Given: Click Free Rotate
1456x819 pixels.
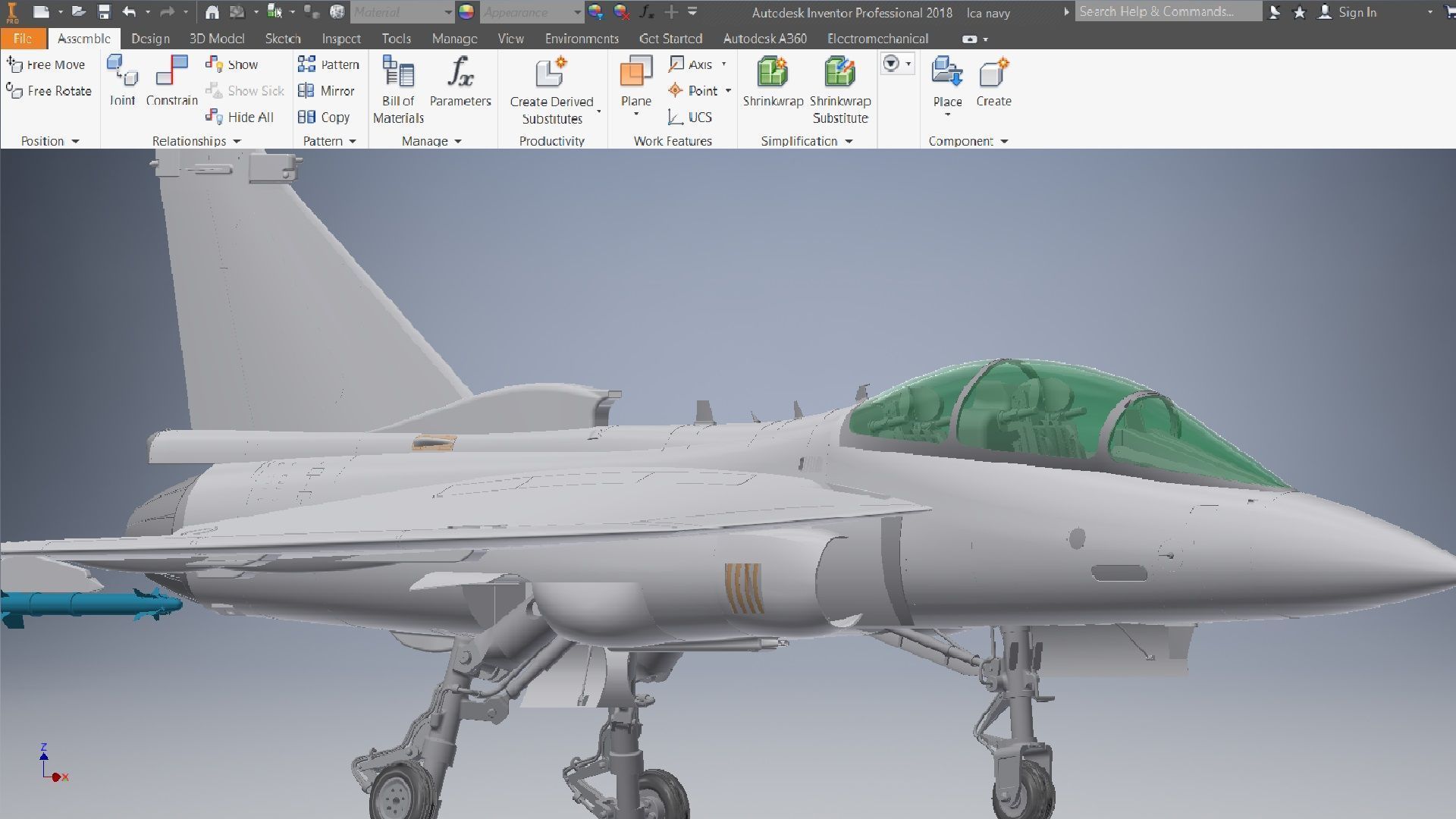Looking at the screenshot, I should (x=49, y=90).
